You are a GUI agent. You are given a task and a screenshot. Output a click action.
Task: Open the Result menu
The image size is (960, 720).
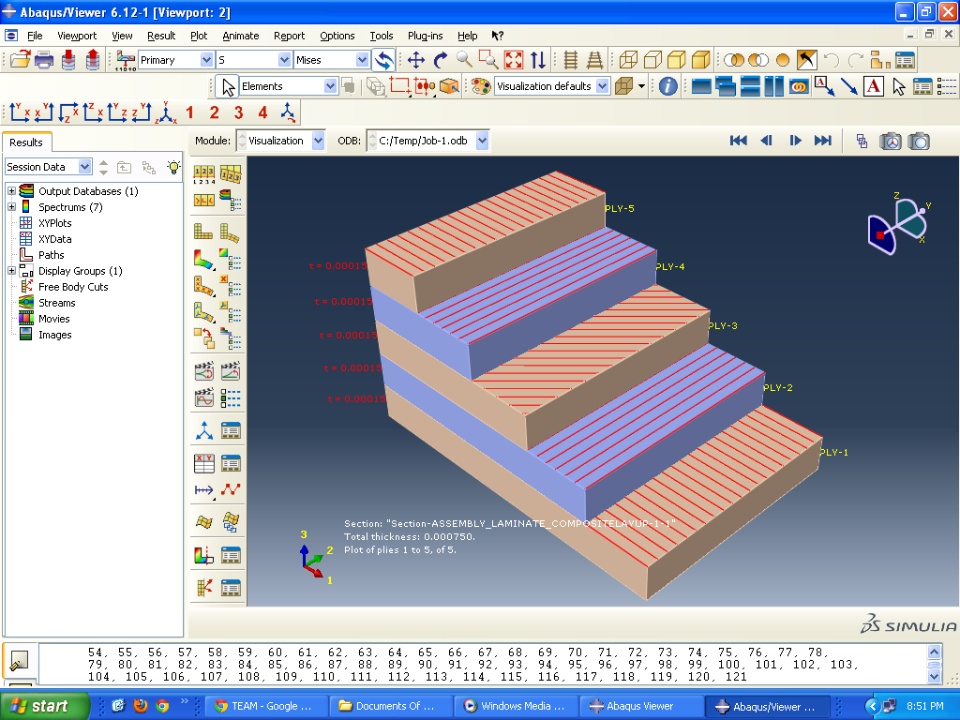click(161, 36)
